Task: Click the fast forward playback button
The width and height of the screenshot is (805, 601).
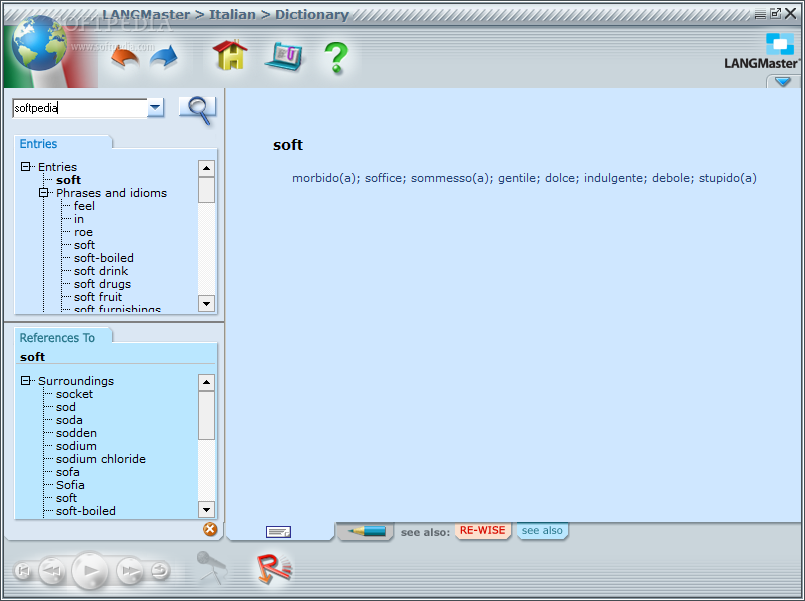Action: [130, 570]
